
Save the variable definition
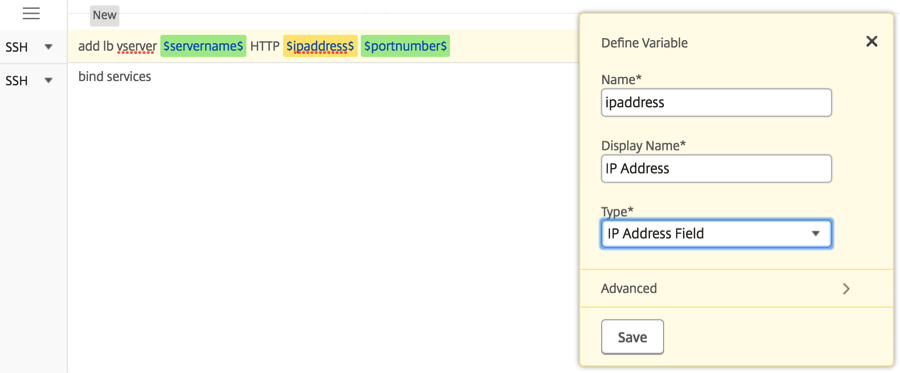coord(632,337)
